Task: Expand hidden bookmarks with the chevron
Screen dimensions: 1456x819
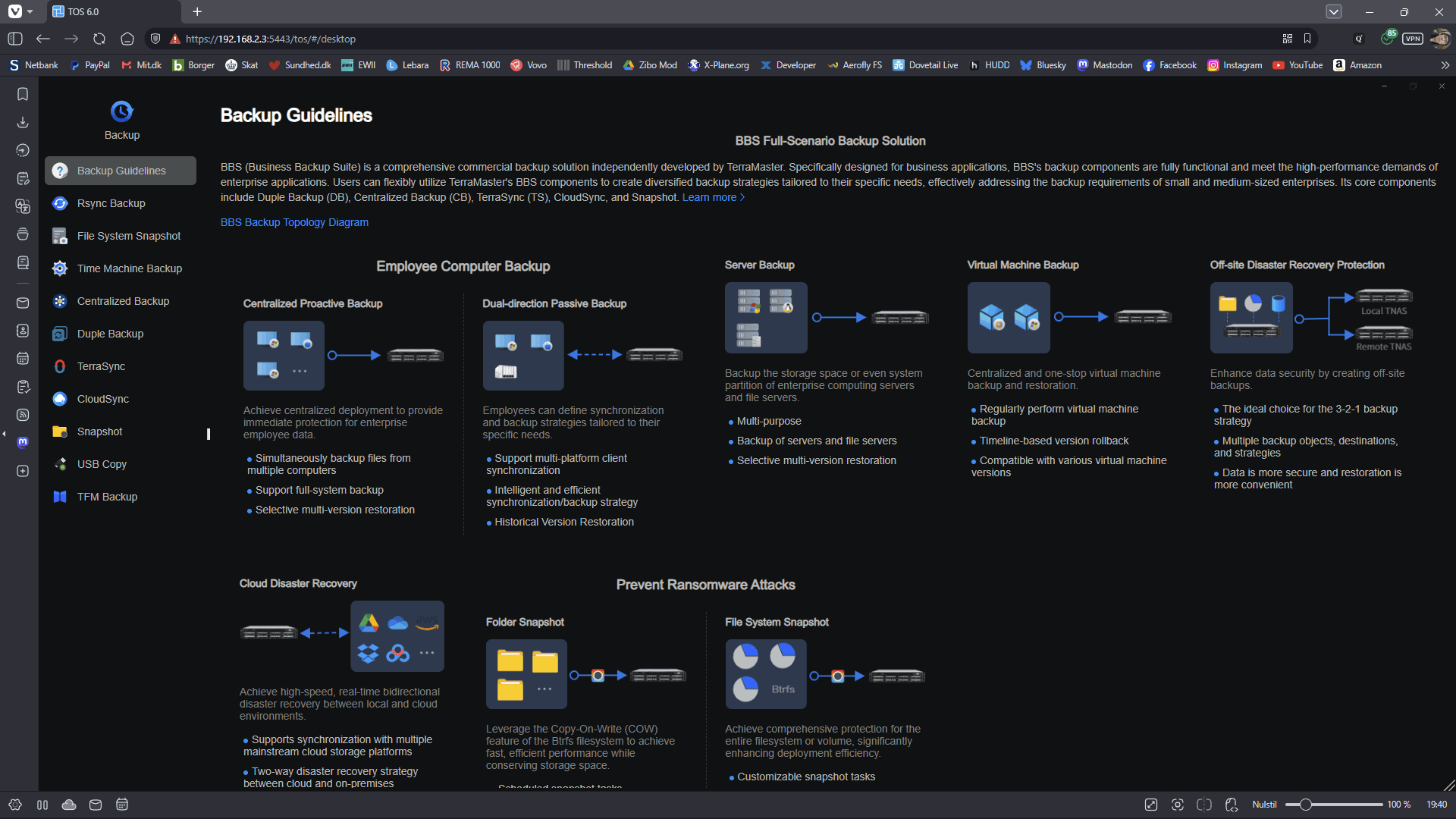Action: pyautogui.click(x=1446, y=65)
